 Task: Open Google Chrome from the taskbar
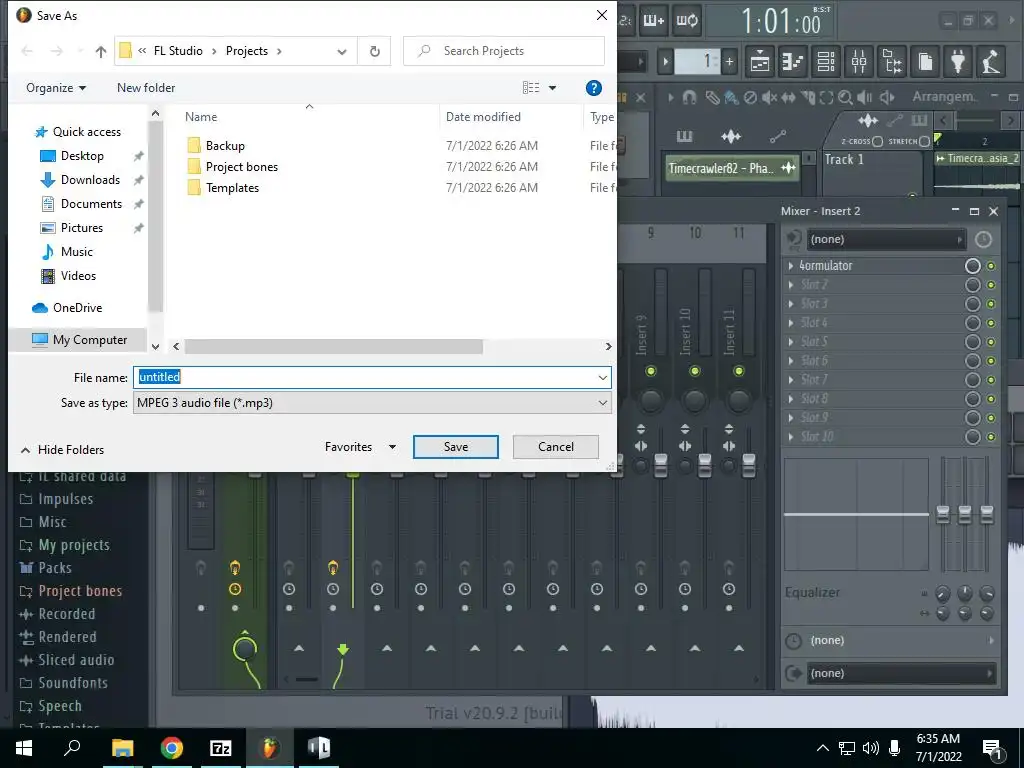tap(172, 748)
